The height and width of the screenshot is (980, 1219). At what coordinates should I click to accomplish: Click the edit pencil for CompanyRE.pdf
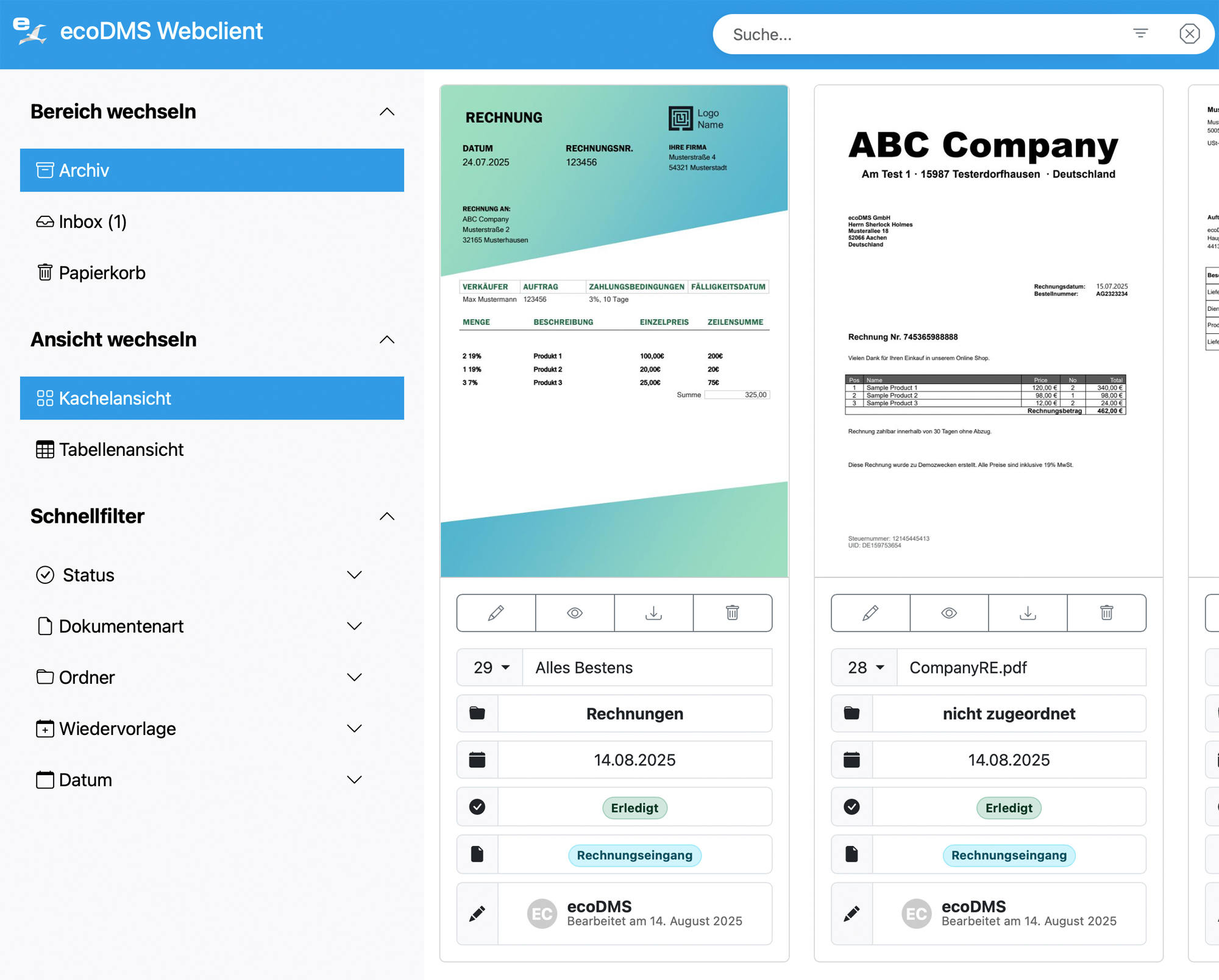(x=870, y=612)
